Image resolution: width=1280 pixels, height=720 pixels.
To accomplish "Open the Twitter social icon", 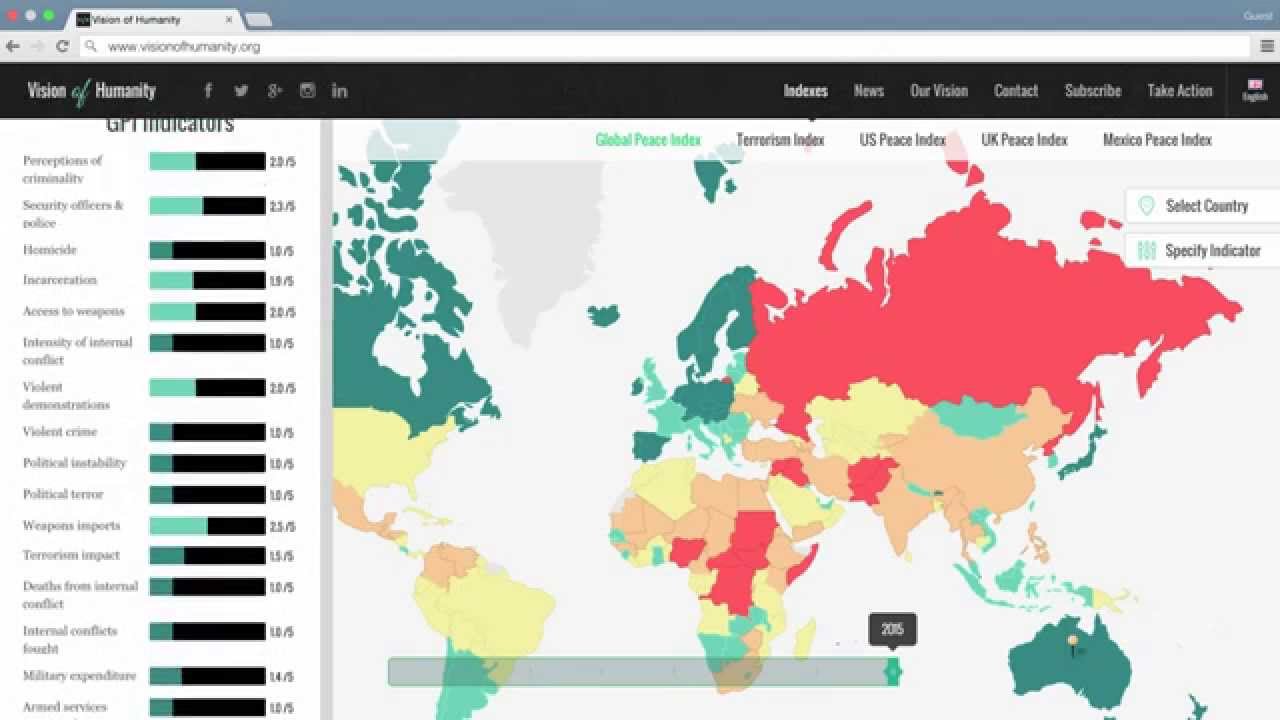I will click(x=241, y=91).
